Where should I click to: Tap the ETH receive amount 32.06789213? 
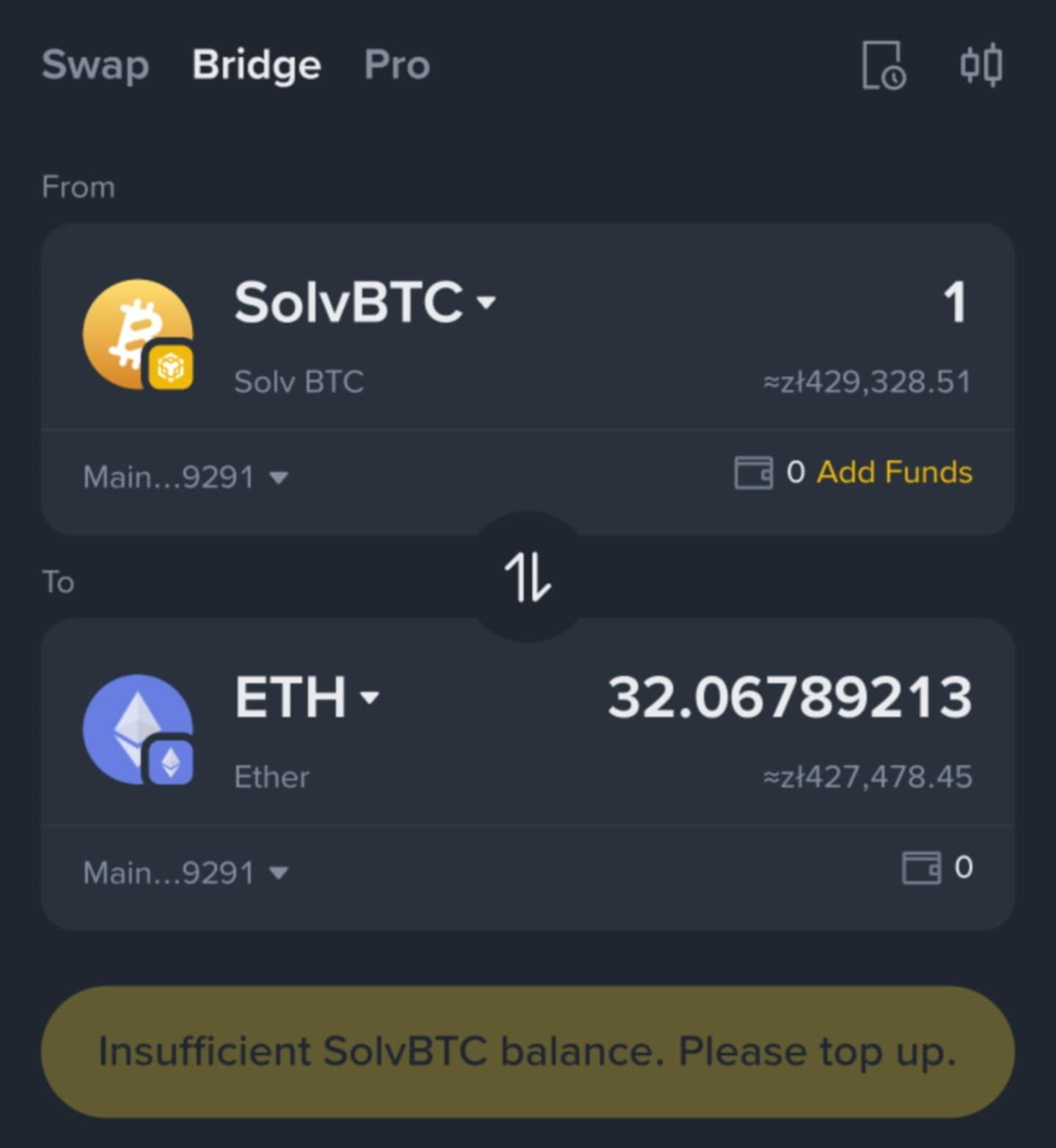(x=790, y=696)
